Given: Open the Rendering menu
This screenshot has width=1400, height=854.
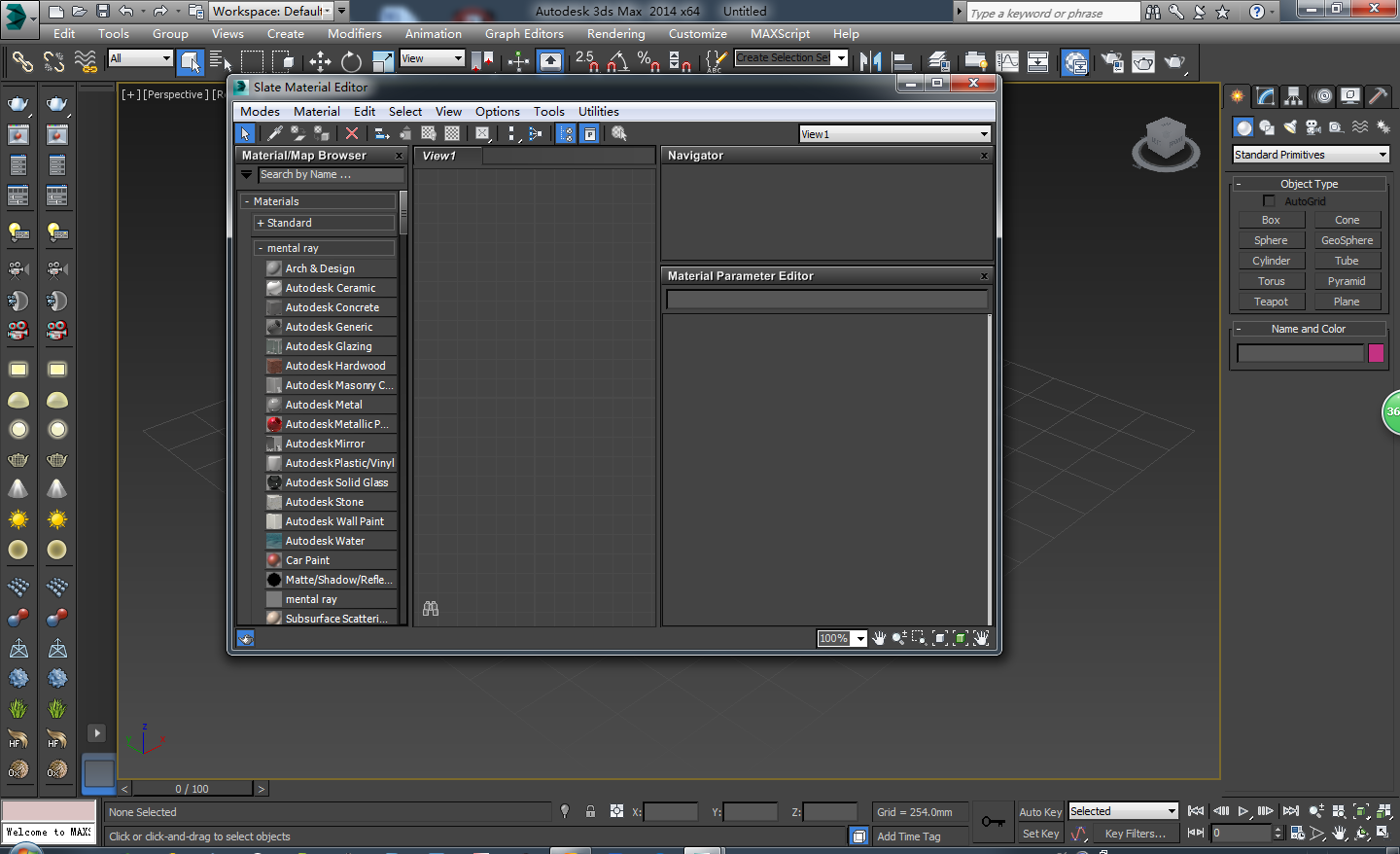Looking at the screenshot, I should coord(615,34).
